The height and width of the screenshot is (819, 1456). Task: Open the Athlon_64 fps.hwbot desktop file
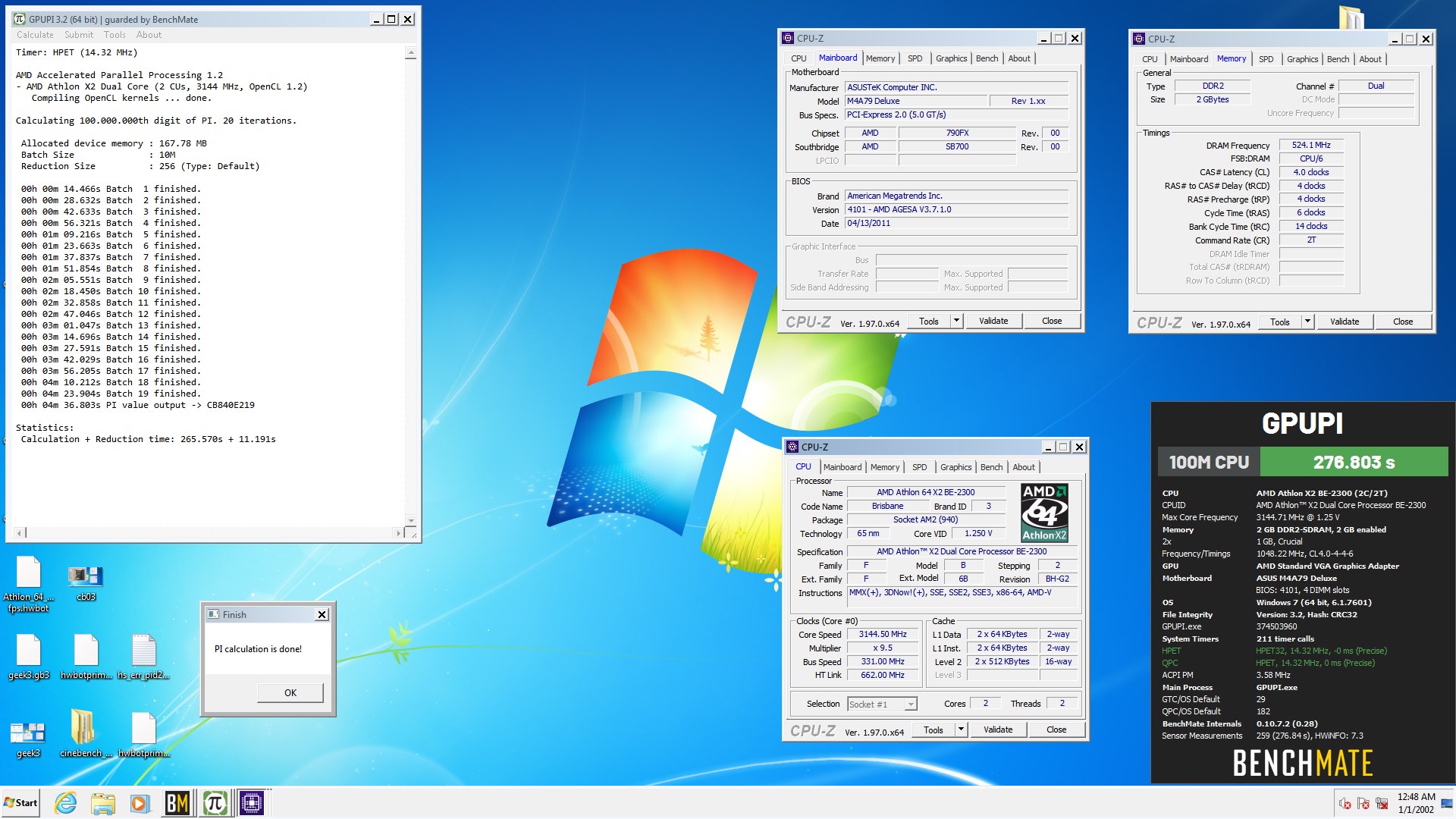point(28,582)
